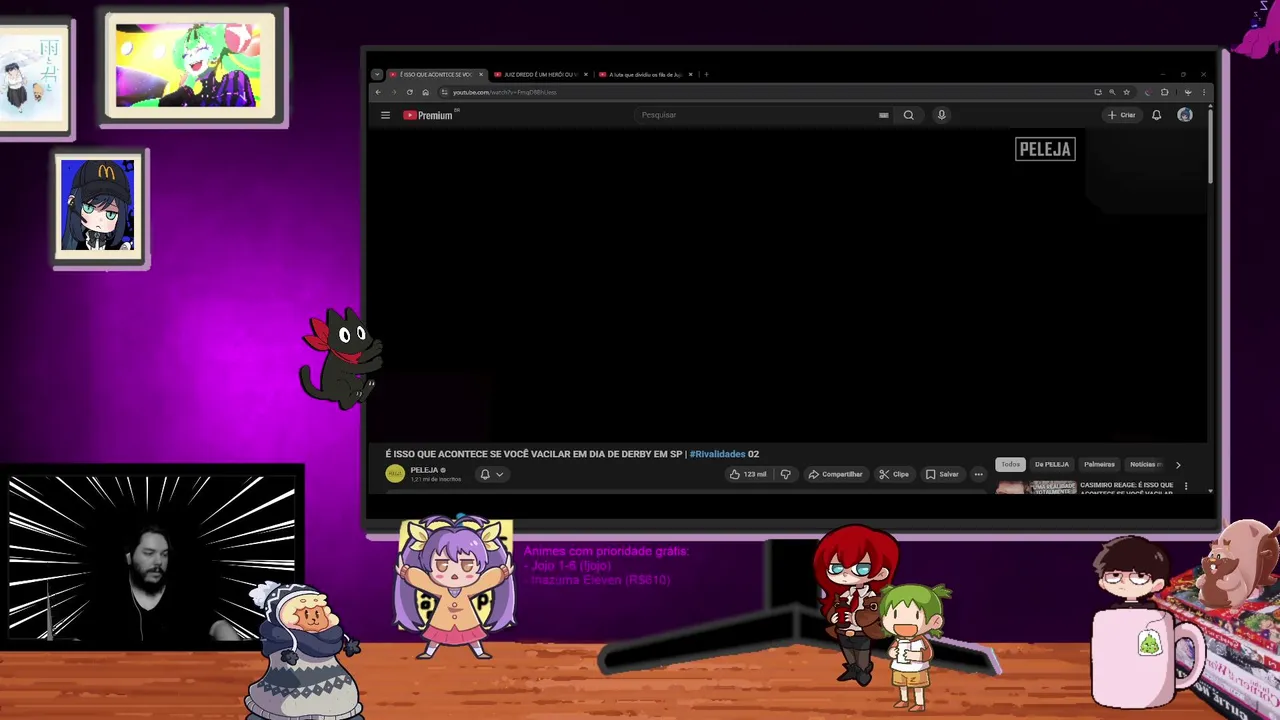Image resolution: width=1280 pixels, height=720 pixels.
Task: Dislike the video with thumbs down
Action: coord(785,474)
